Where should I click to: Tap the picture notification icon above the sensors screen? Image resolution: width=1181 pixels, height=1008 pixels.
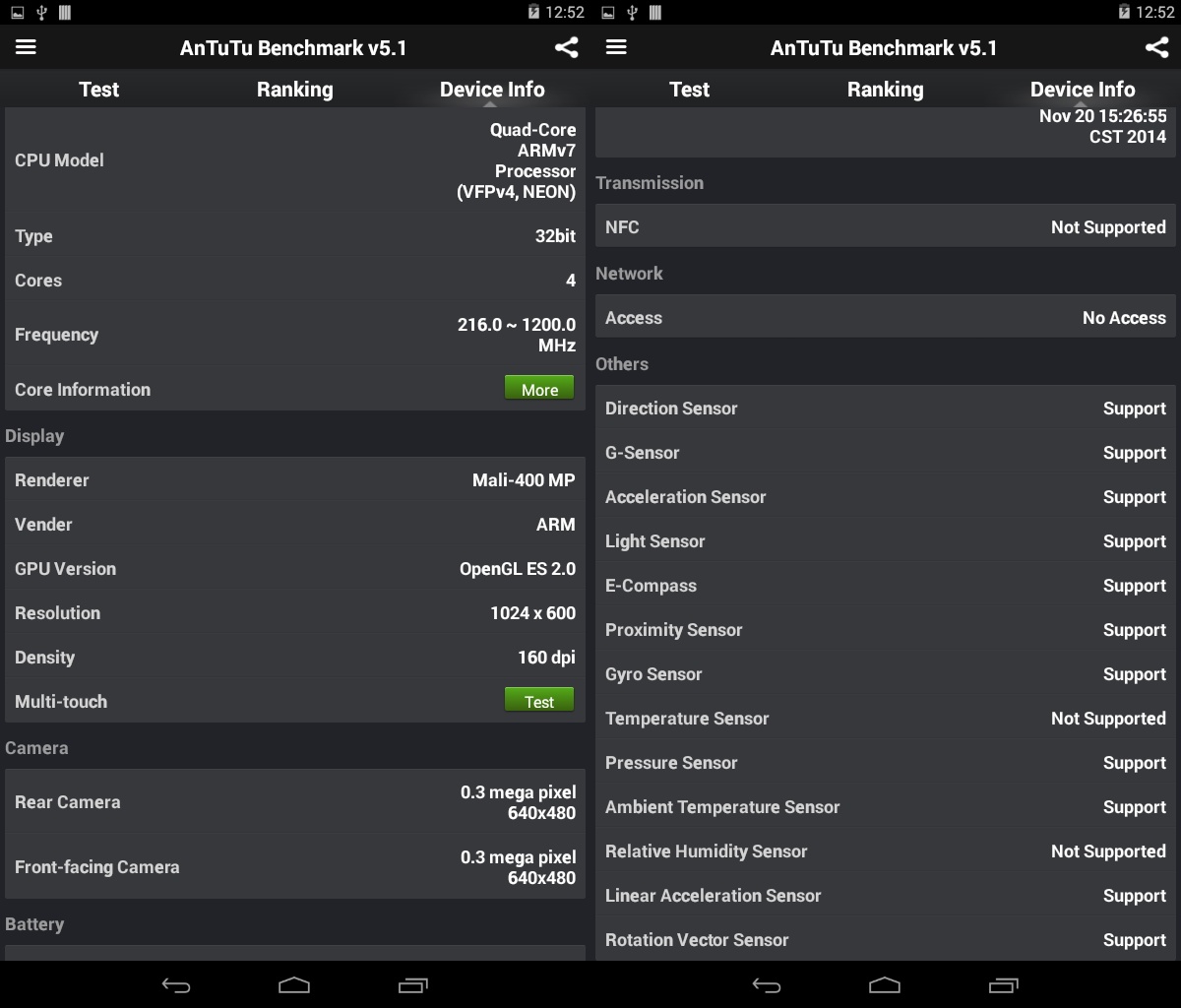[x=607, y=13]
